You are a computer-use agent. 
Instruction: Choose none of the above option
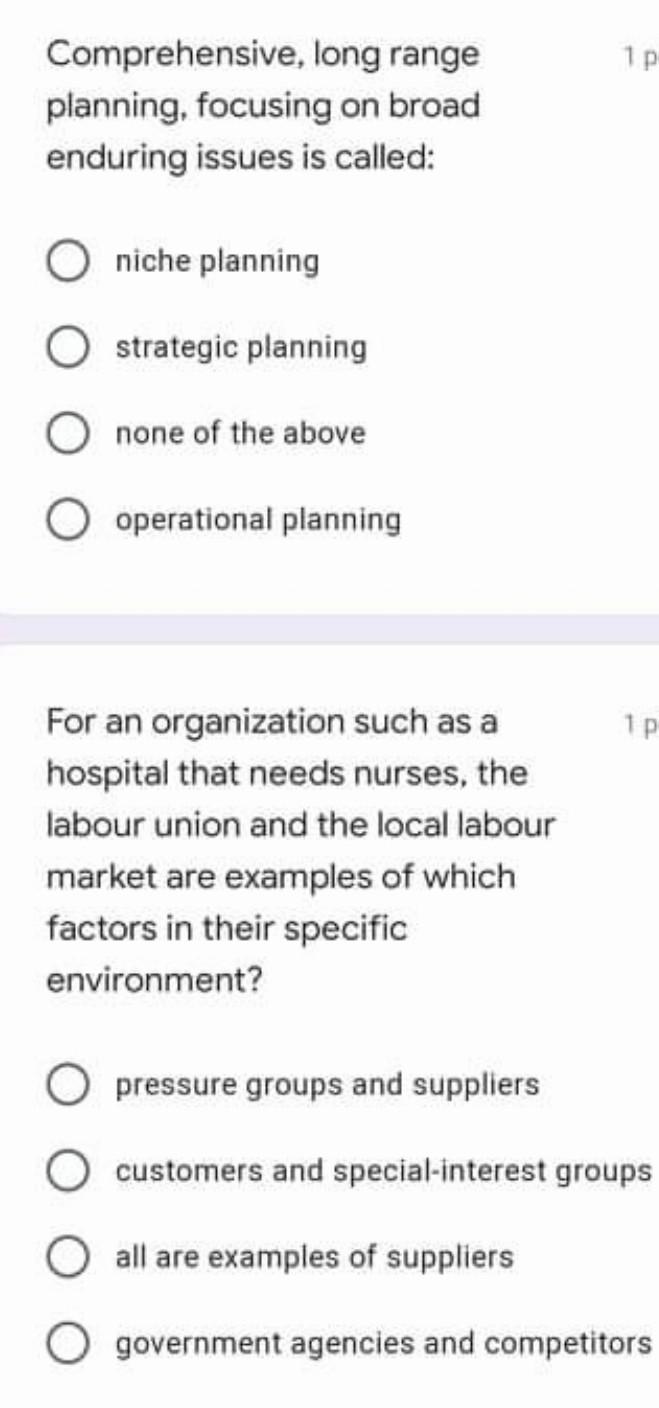[67, 432]
